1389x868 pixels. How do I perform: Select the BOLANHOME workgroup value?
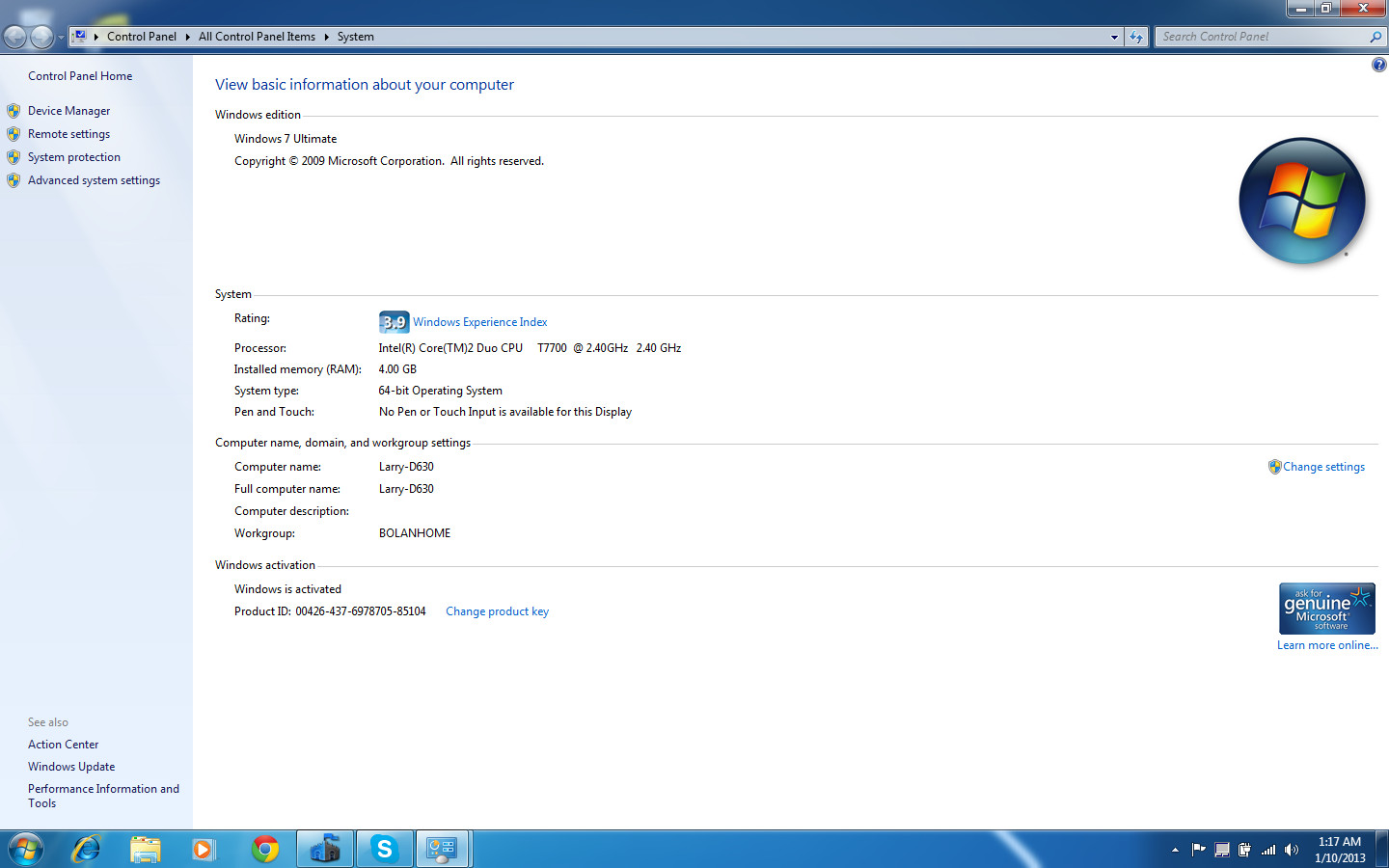point(415,533)
